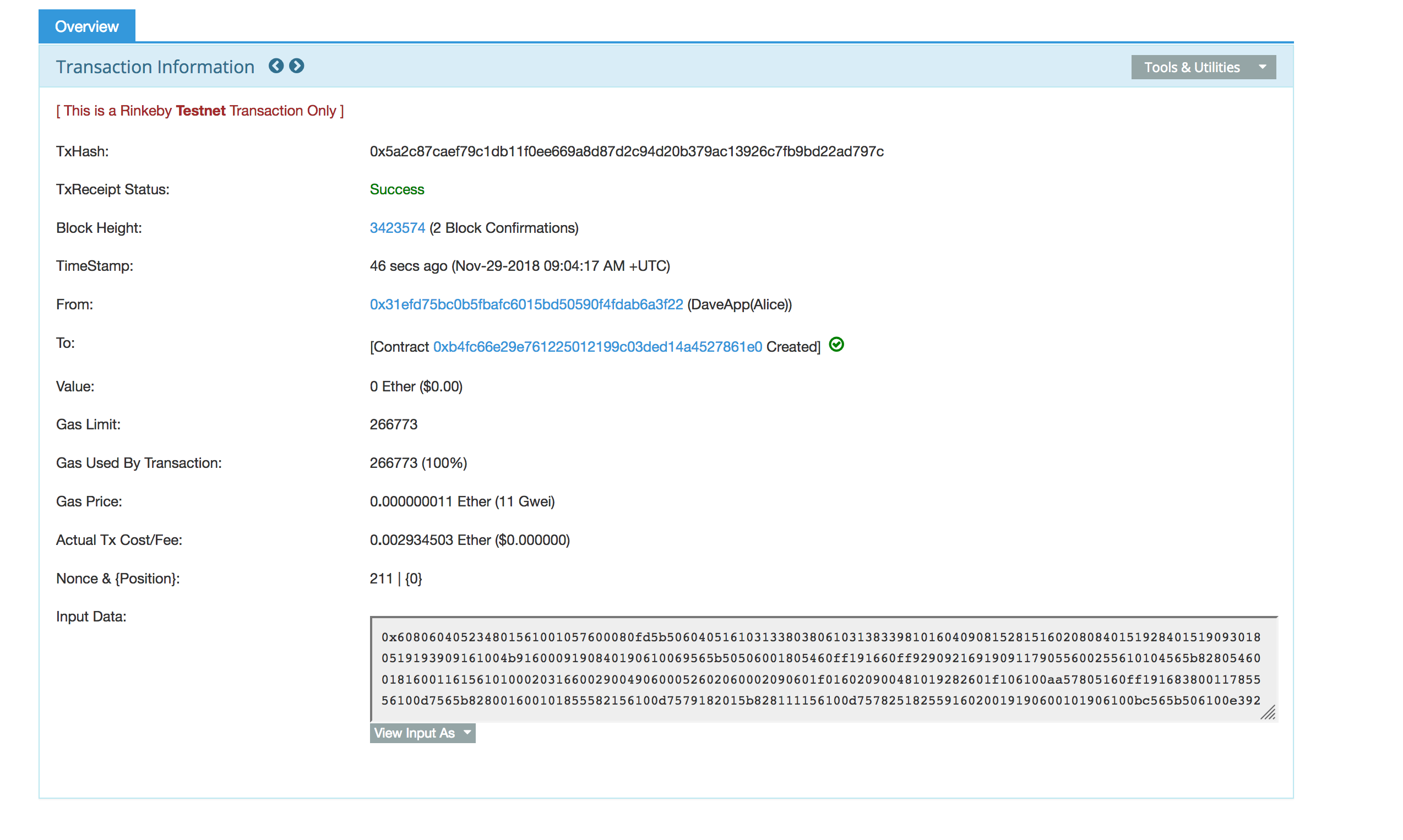The image size is (1403, 840).
Task: Switch to the Overview tab
Action: [86, 26]
